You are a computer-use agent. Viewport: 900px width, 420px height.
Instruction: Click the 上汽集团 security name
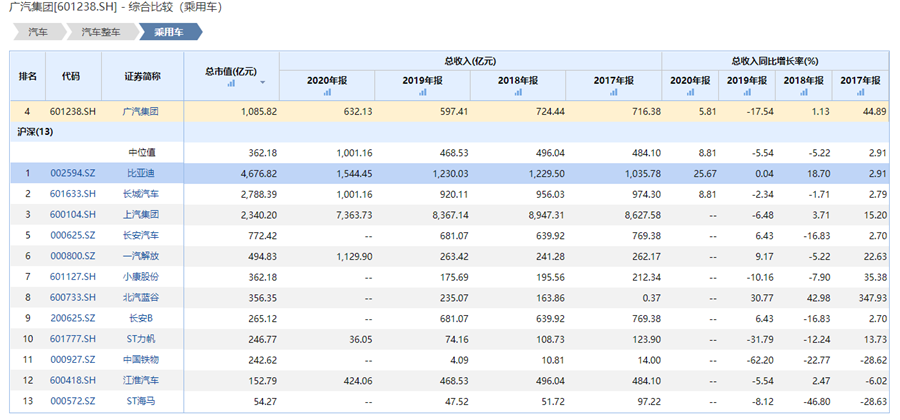tap(143, 215)
